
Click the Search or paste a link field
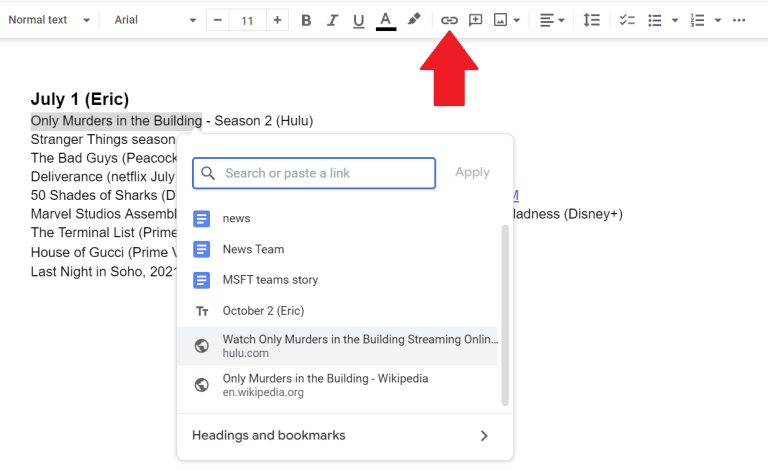point(314,173)
